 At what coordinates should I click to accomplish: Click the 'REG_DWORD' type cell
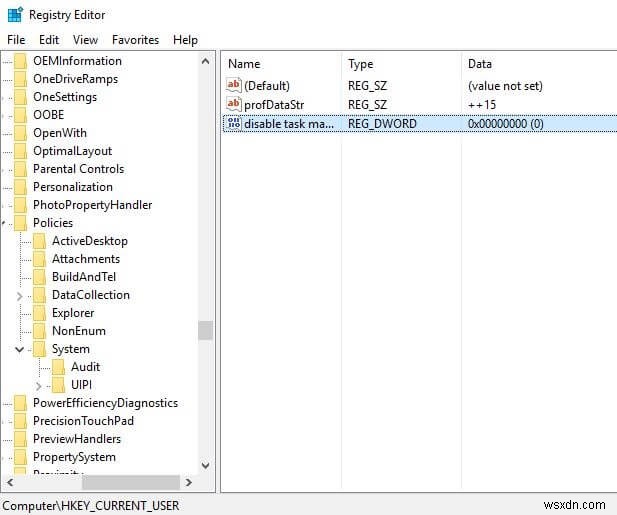pos(382,124)
